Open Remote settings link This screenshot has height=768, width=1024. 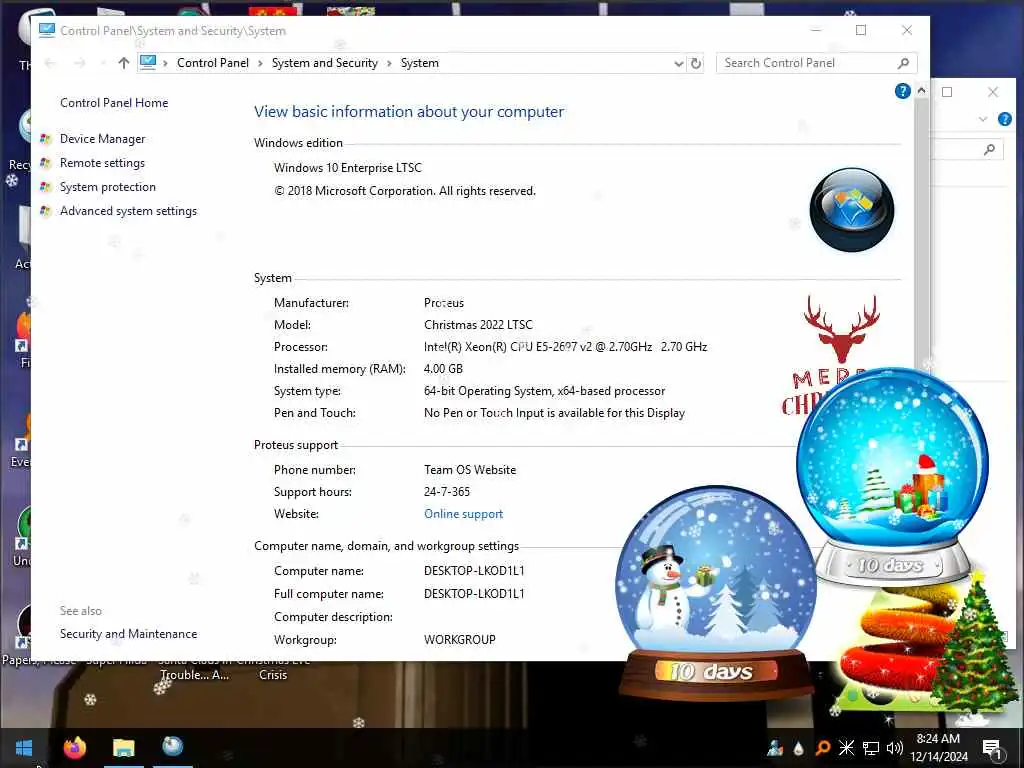tap(103, 163)
